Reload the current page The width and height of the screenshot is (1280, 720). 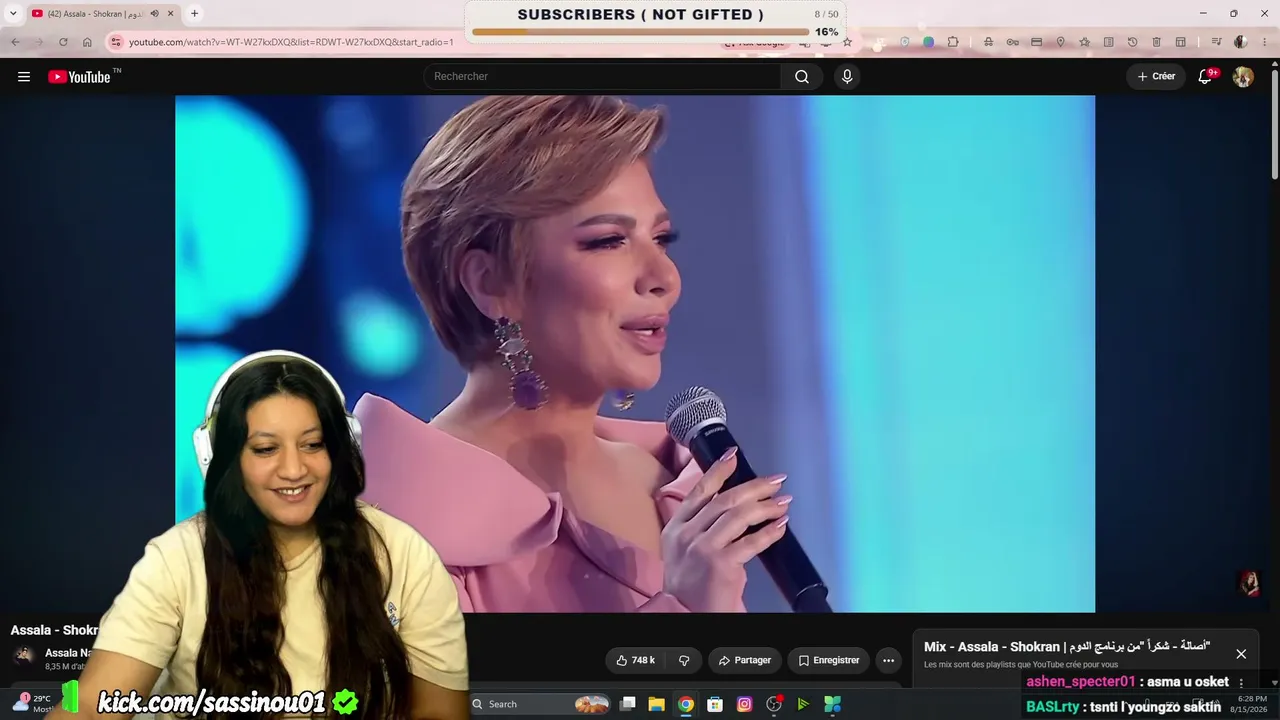[x=63, y=42]
